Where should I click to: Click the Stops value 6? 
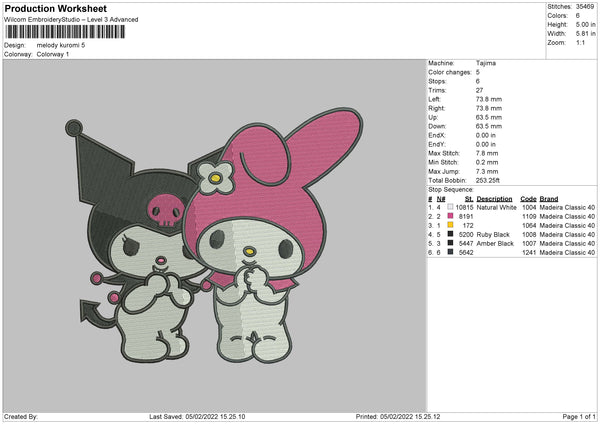click(478, 81)
